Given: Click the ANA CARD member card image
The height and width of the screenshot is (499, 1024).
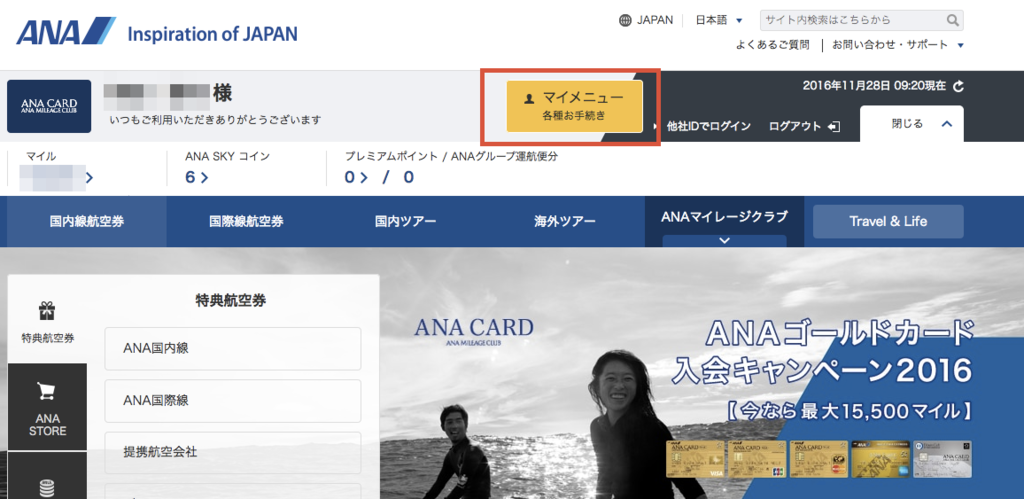Looking at the screenshot, I should pyautogui.click(x=49, y=106).
